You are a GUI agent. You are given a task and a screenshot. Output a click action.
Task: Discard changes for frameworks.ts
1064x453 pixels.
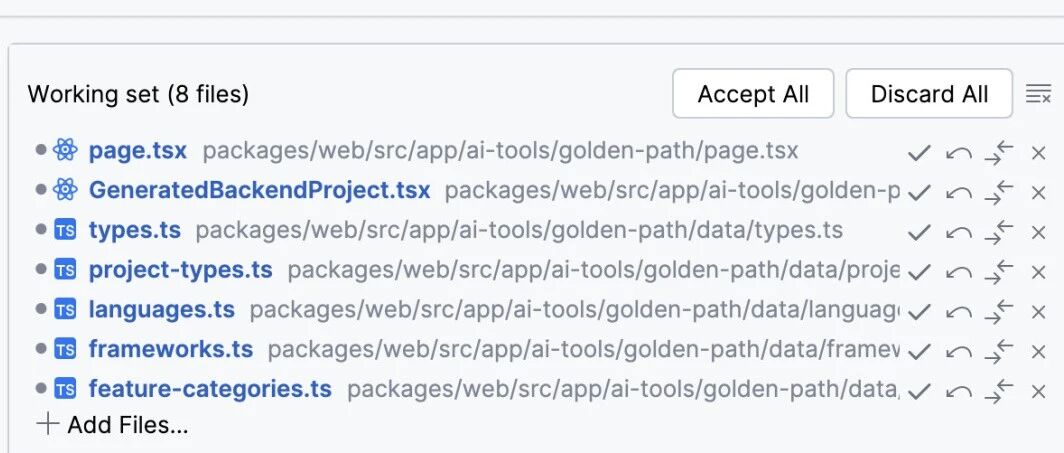[x=958, y=351]
